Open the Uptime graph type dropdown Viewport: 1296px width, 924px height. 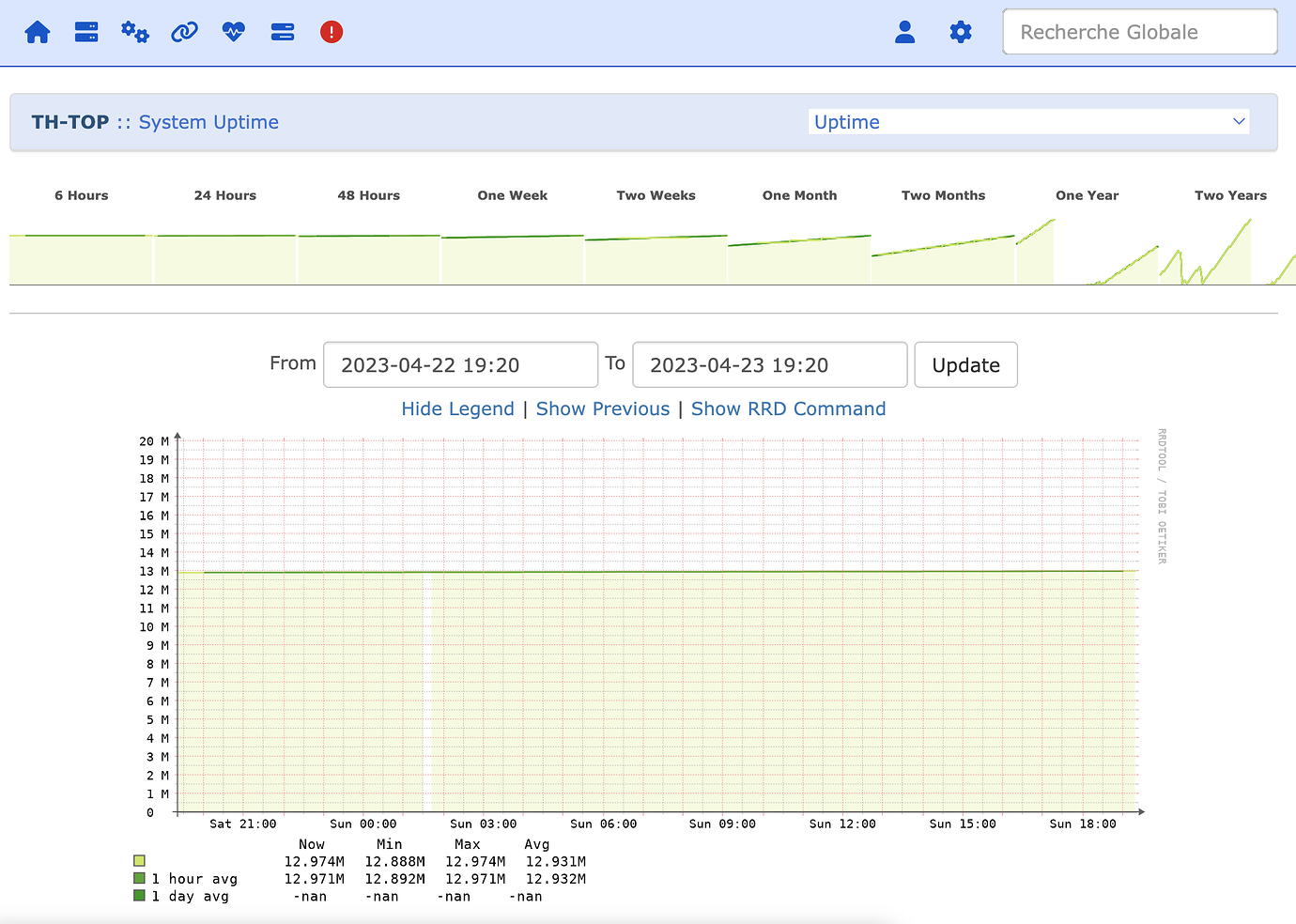click(1029, 121)
